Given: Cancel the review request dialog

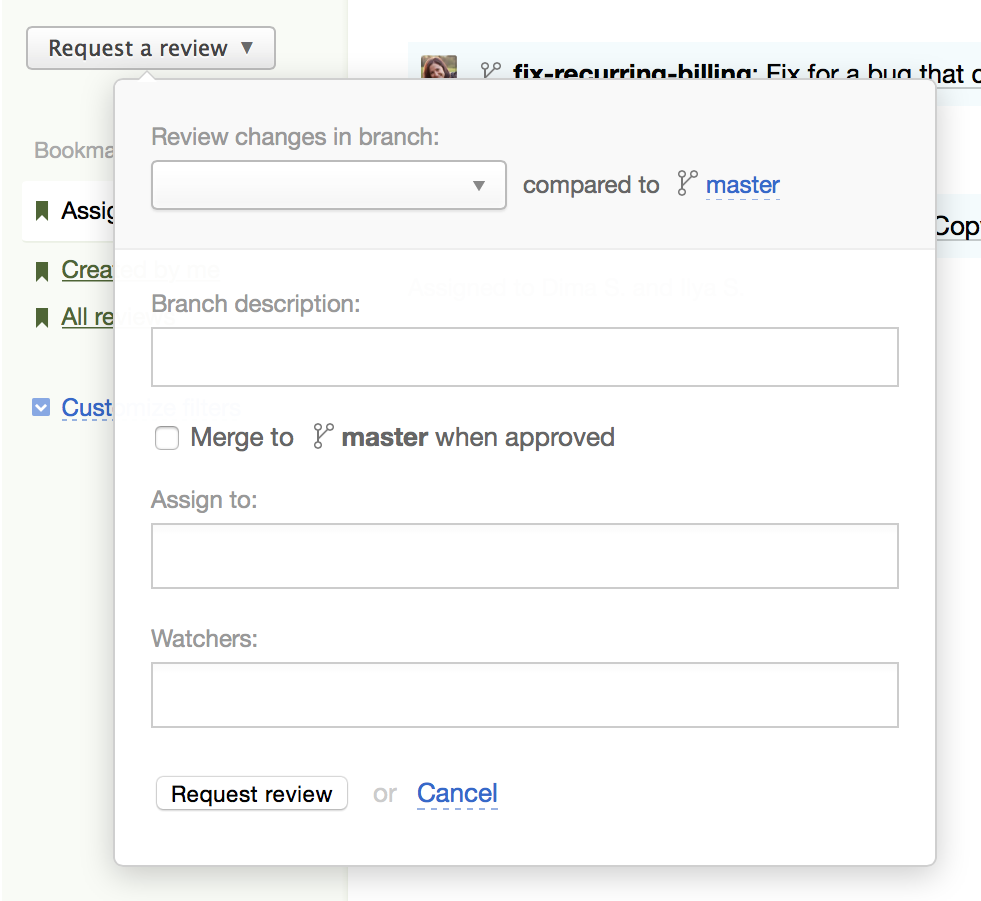Looking at the screenshot, I should point(457,793).
